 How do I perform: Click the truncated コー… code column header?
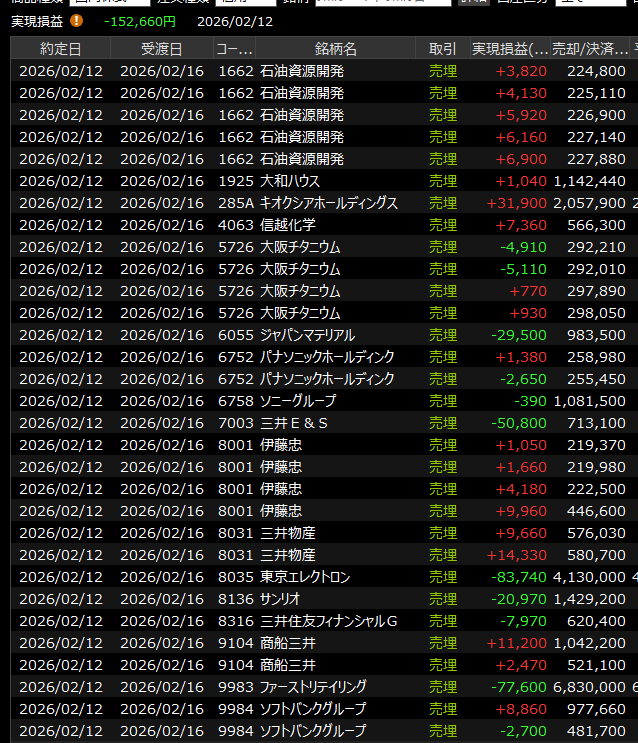(234, 48)
